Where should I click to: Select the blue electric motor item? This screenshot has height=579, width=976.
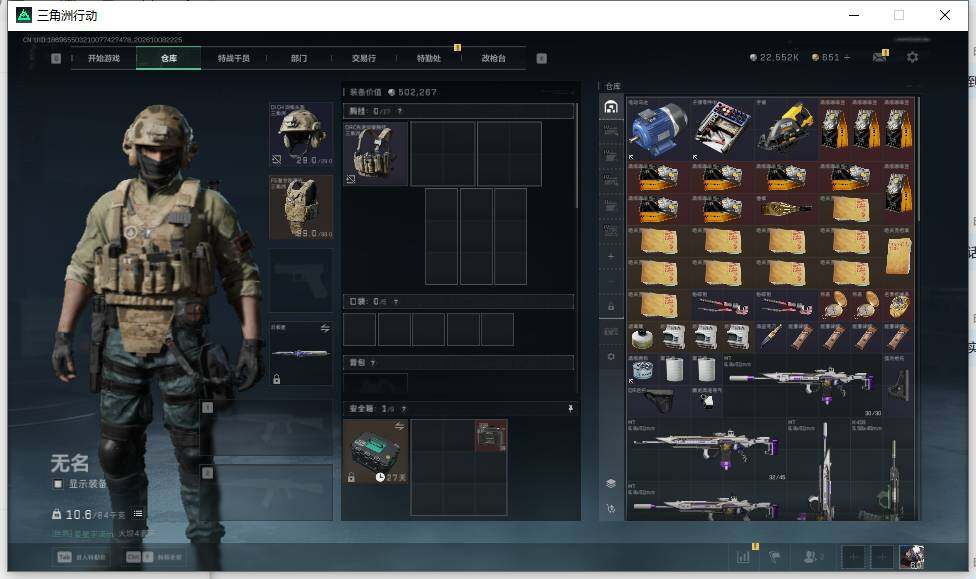click(659, 129)
